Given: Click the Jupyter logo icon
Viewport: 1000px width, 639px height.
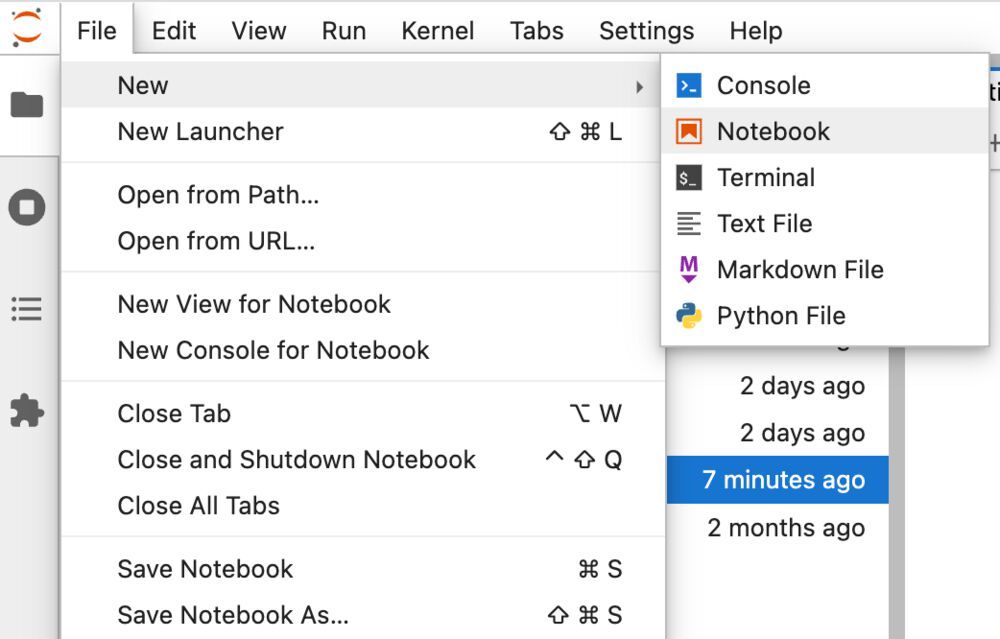Looking at the screenshot, I should click(26, 27).
